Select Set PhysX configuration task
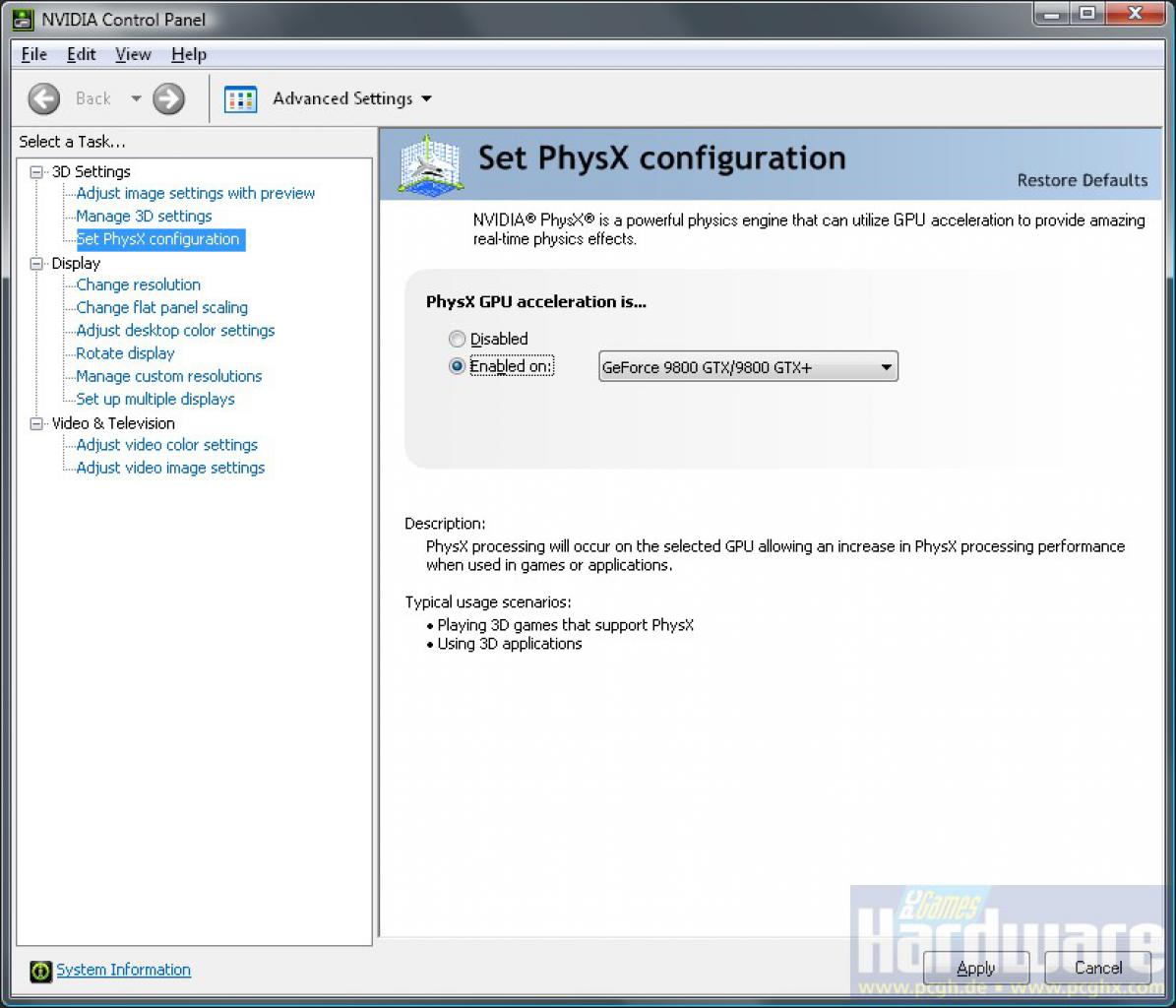Image resolution: width=1176 pixels, height=1008 pixels. point(158,239)
